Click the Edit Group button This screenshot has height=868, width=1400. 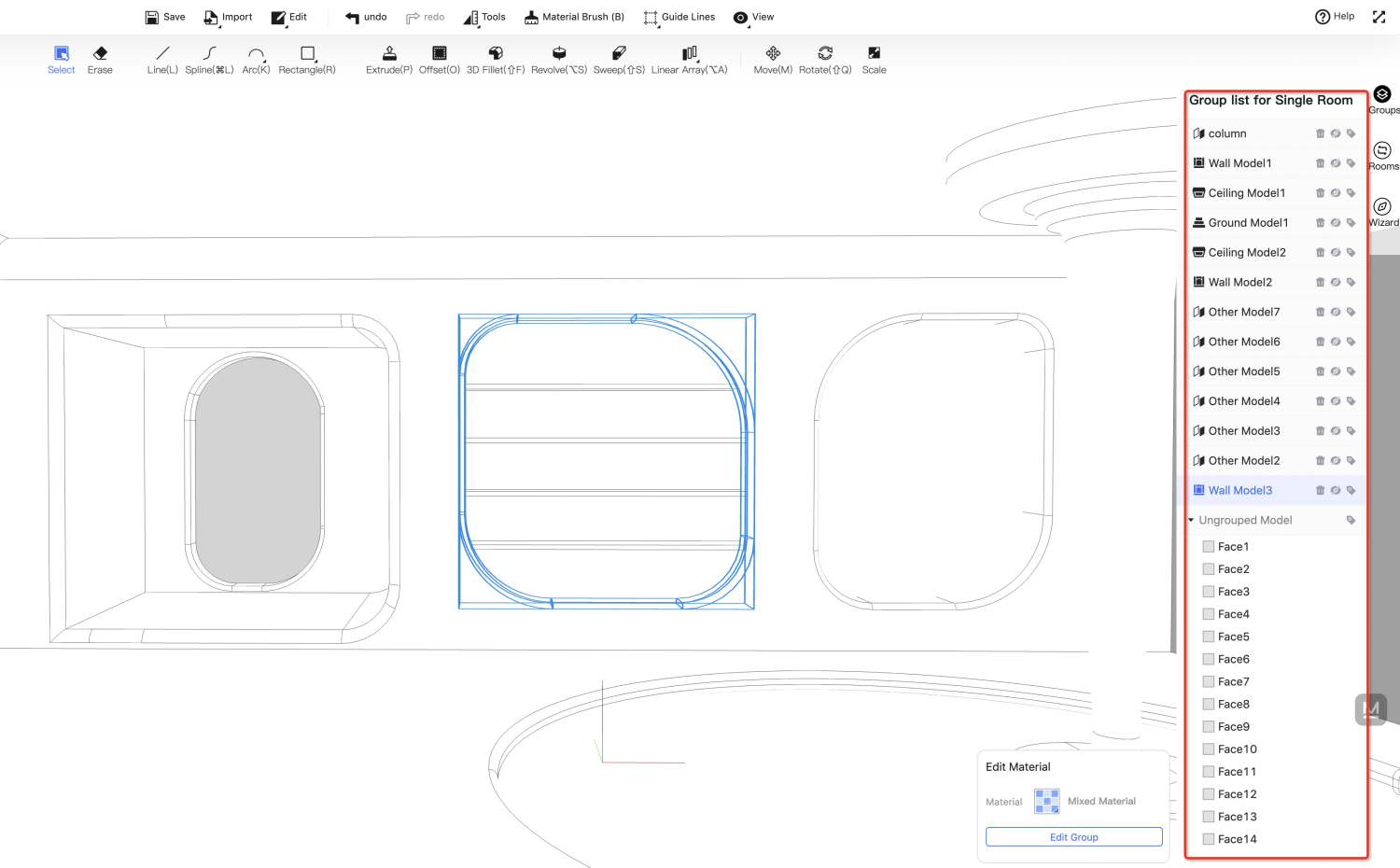point(1074,837)
